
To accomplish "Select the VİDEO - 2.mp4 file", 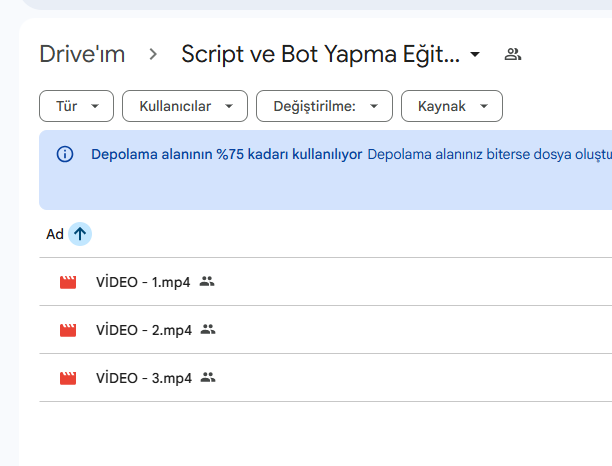I will click(x=326, y=330).
